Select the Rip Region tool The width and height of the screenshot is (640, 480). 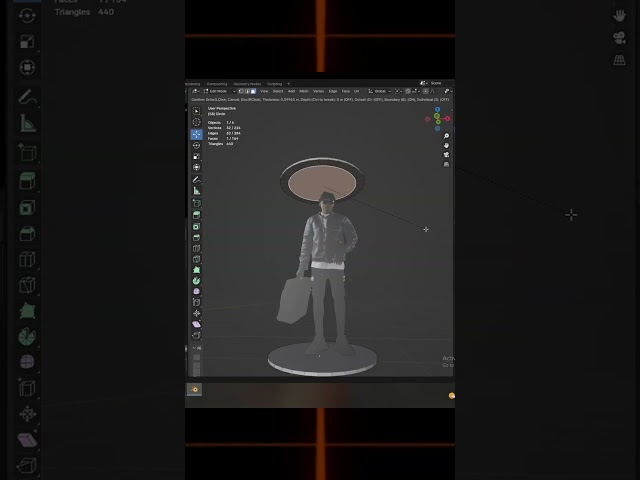(196, 335)
